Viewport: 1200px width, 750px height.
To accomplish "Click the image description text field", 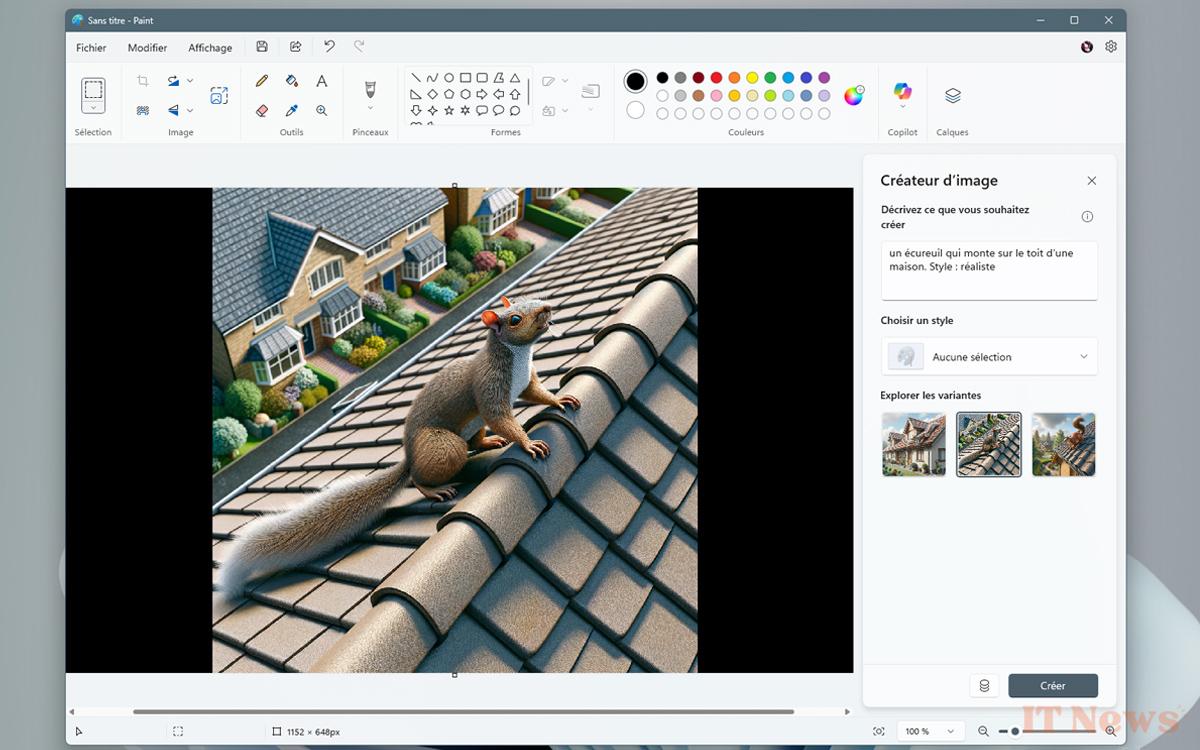I will (x=989, y=270).
